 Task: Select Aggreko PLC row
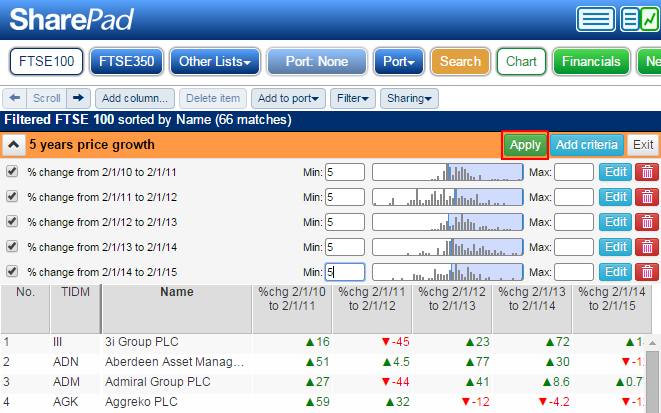point(322,402)
